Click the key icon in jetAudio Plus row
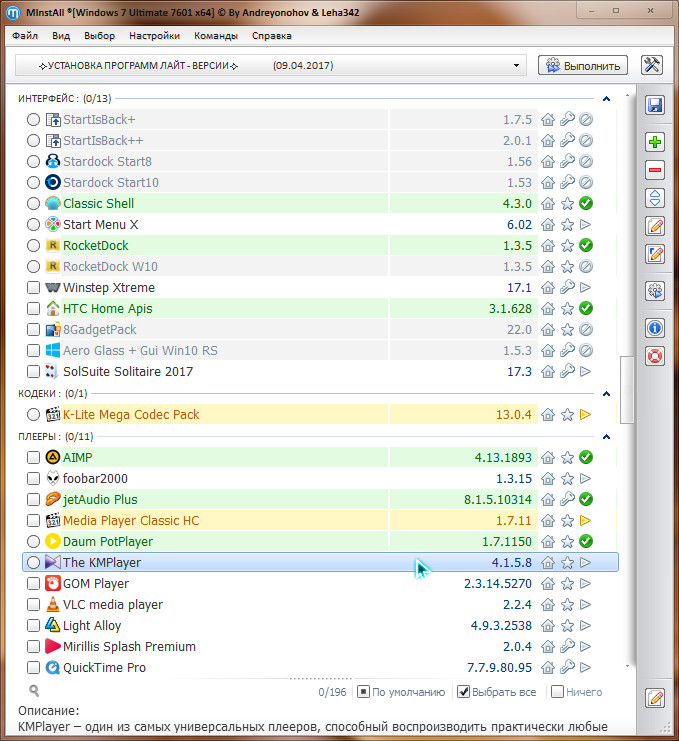 pos(567,499)
